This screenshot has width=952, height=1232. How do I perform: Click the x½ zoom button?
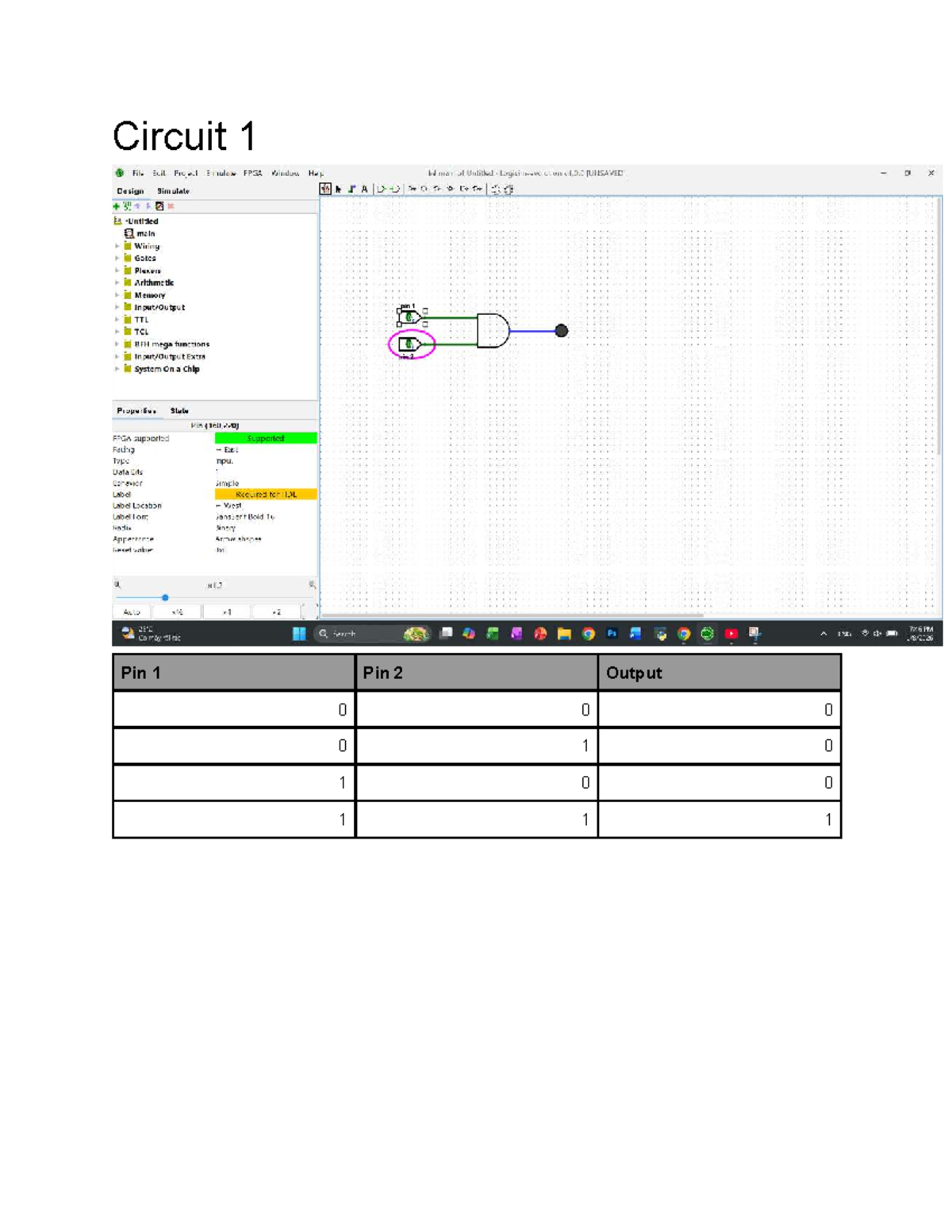(178, 612)
